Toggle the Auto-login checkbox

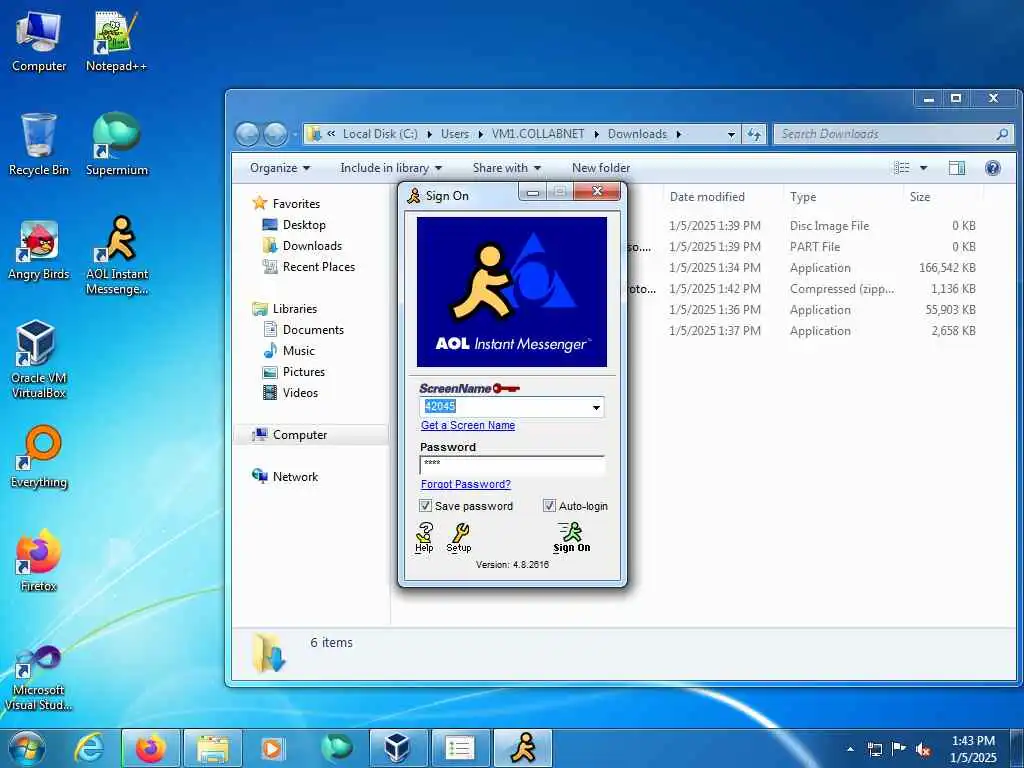[x=549, y=505]
